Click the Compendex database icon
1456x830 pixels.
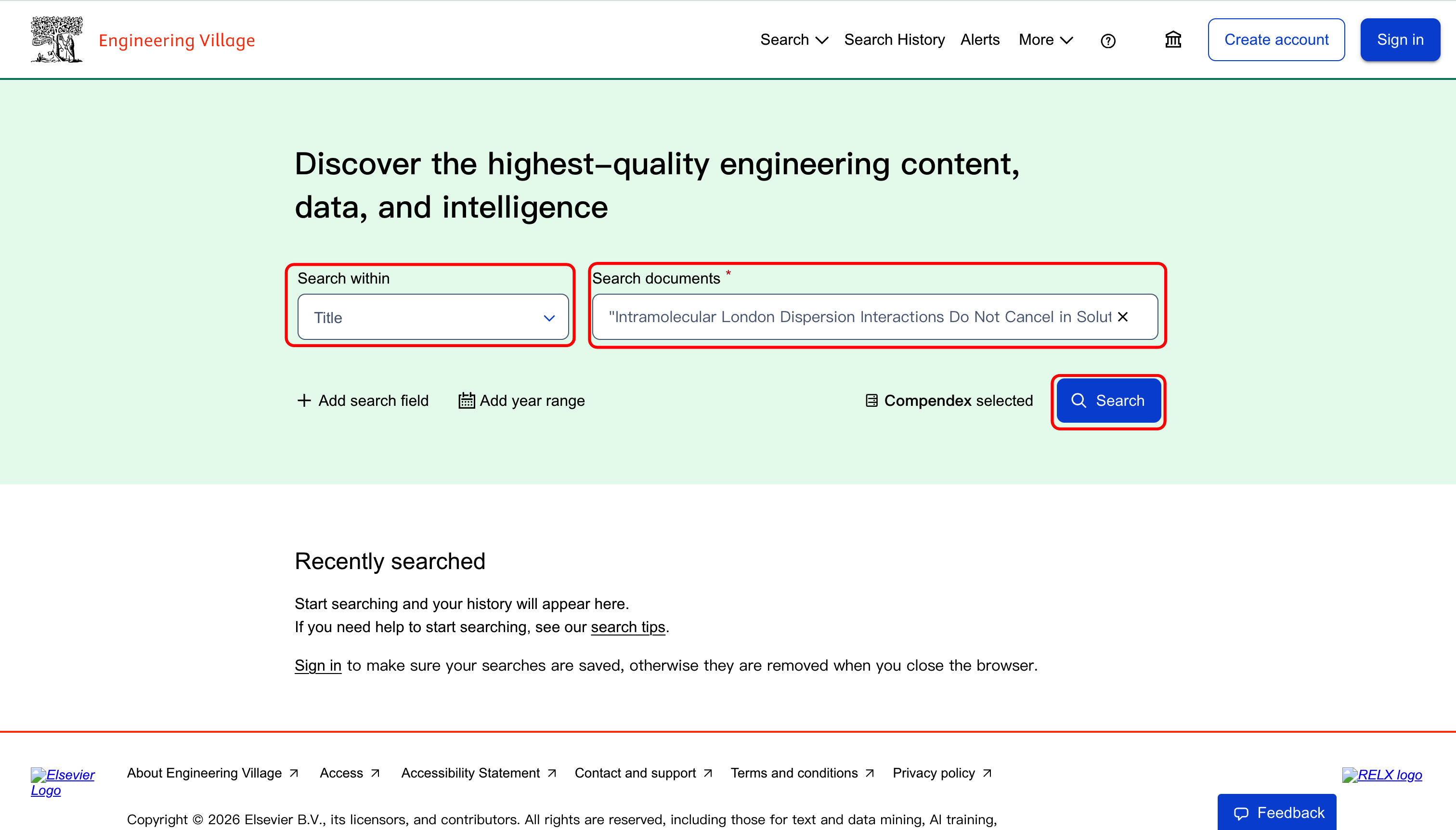pos(871,401)
